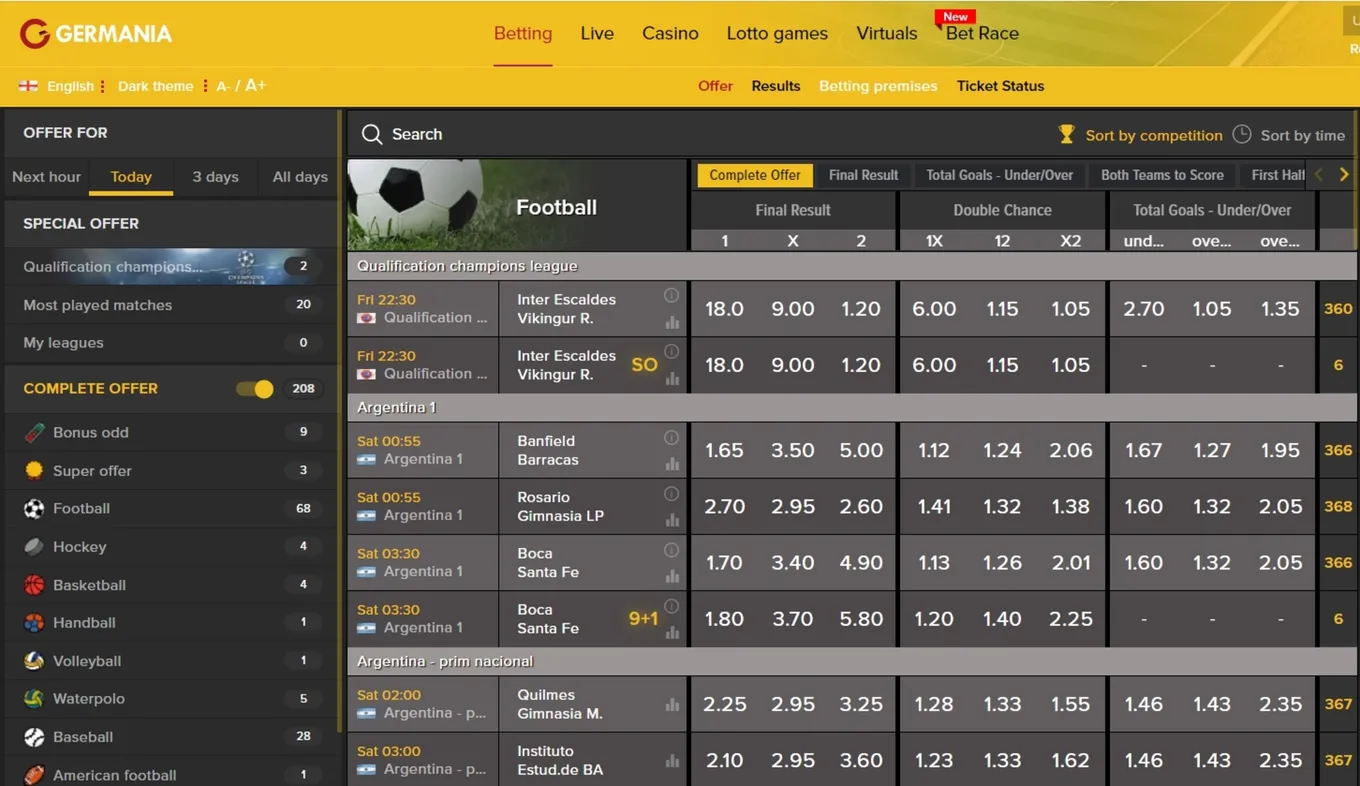Choose Handball icon in sidebar

pyautogui.click(x=34, y=622)
